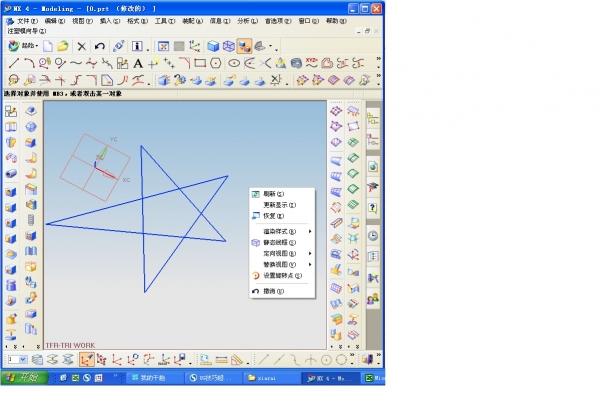Click the Open folder icon
600x395 pixels.
(x=63, y=46)
